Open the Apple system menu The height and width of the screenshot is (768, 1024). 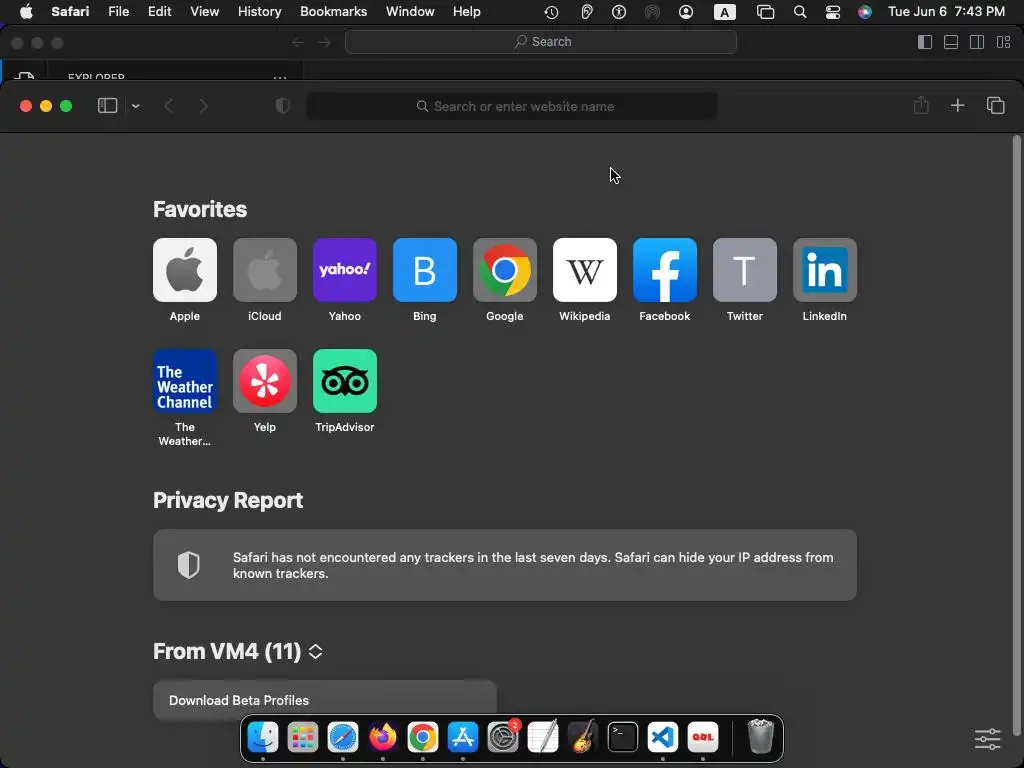tap(26, 12)
